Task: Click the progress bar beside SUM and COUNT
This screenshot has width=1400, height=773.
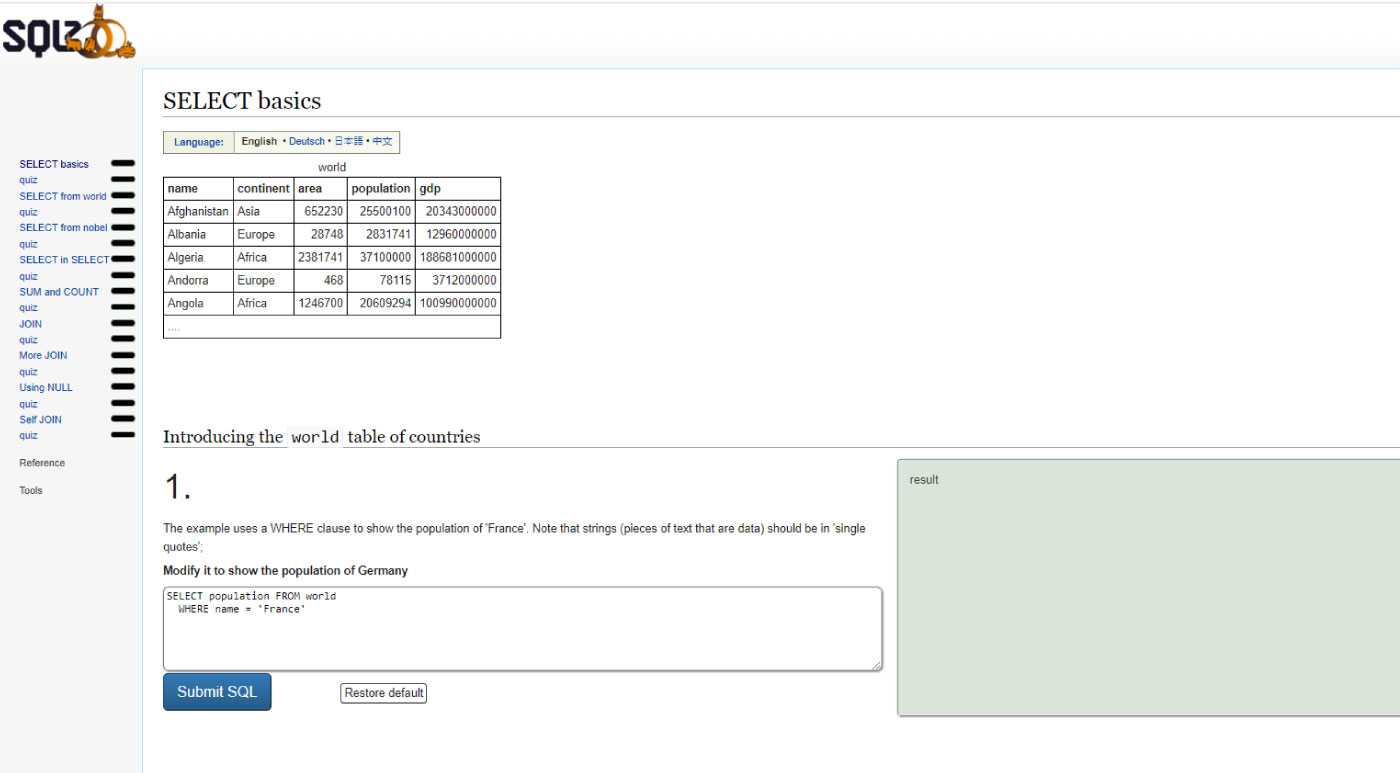Action: [x=122, y=291]
